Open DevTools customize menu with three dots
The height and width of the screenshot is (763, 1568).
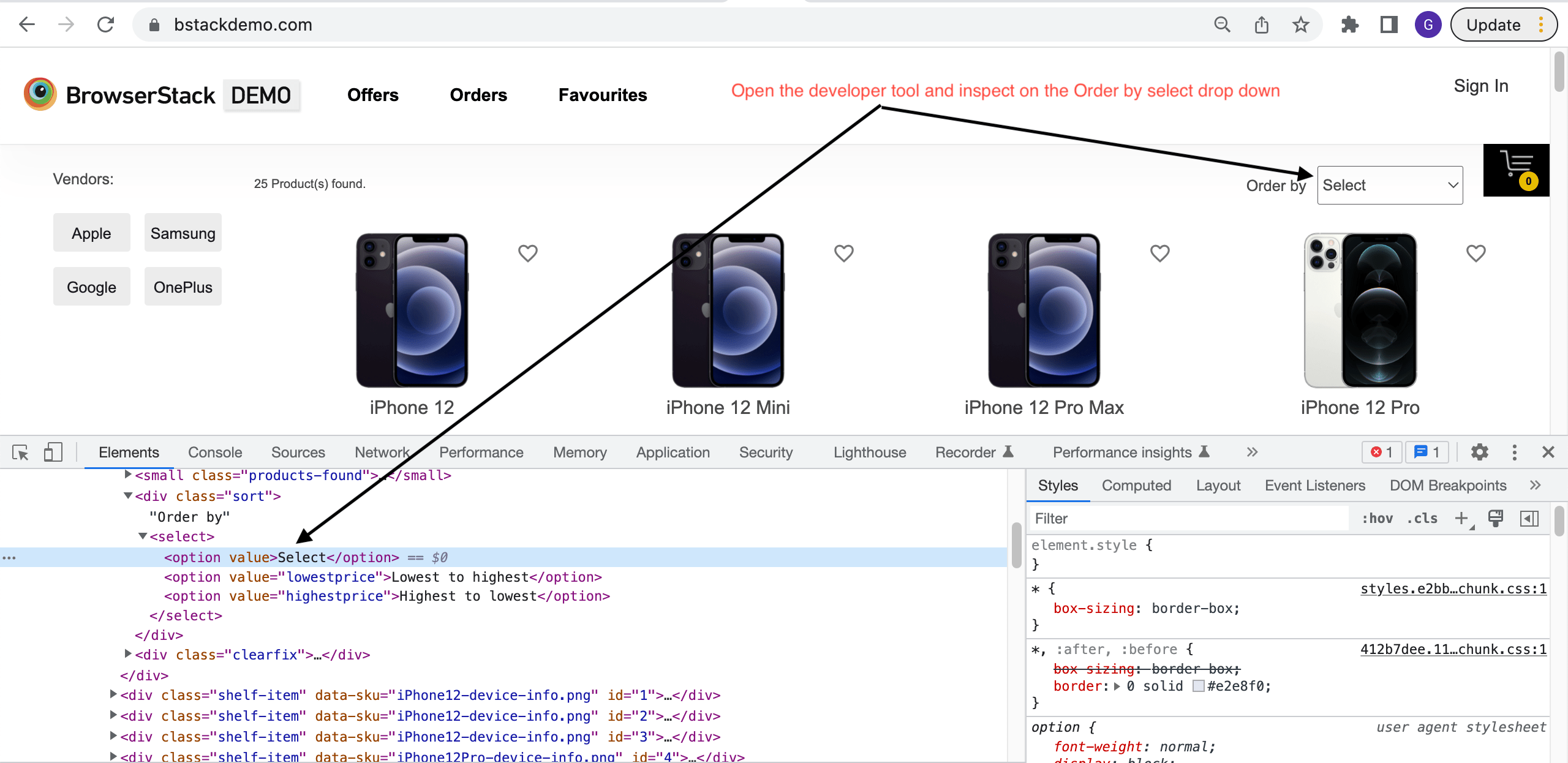pyautogui.click(x=1515, y=452)
